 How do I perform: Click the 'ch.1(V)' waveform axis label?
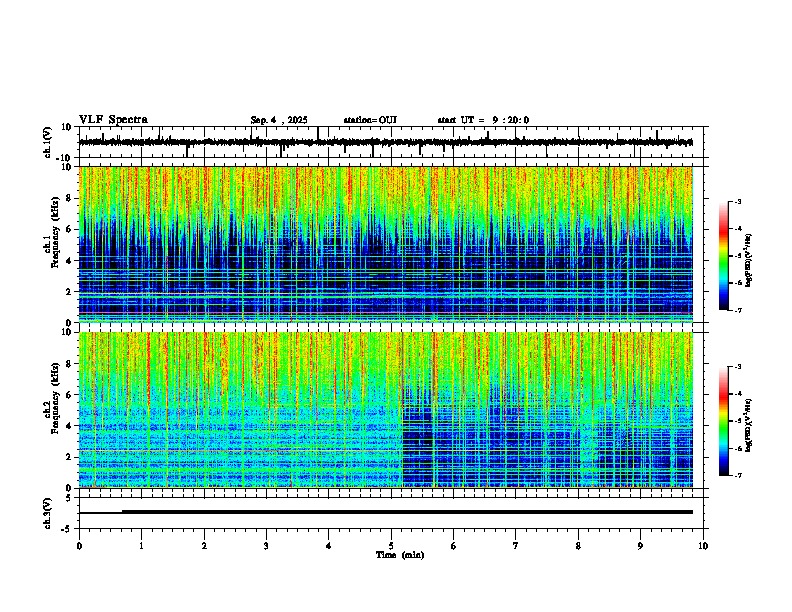(49, 142)
